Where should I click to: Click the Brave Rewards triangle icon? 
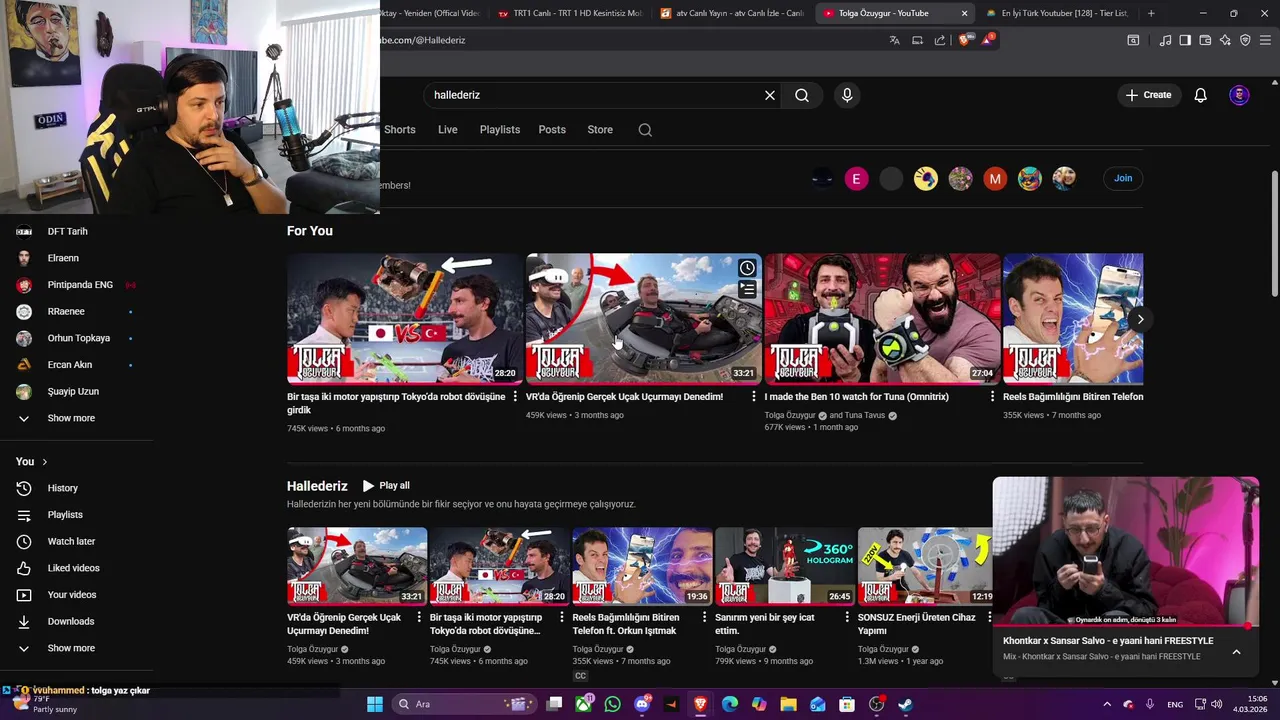tap(988, 40)
